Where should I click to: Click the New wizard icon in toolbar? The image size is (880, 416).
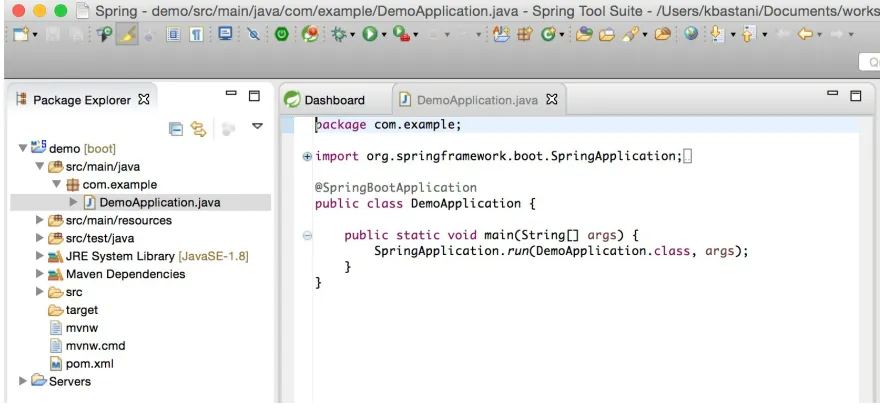tap(21, 35)
